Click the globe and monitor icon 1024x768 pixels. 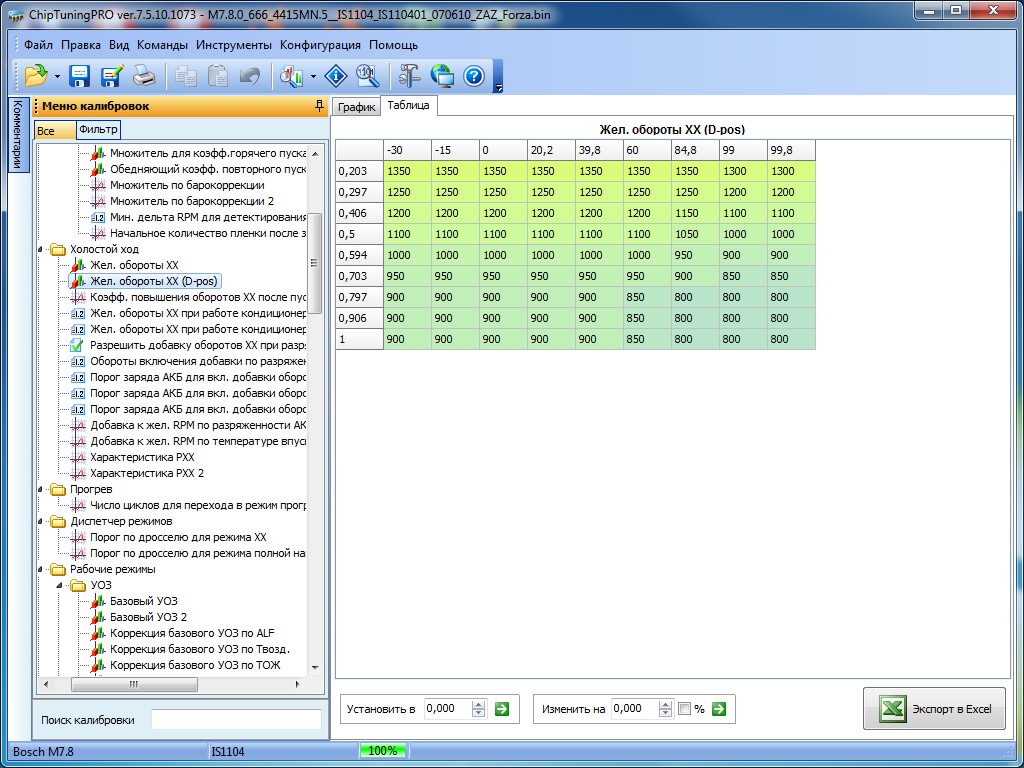pyautogui.click(x=442, y=75)
